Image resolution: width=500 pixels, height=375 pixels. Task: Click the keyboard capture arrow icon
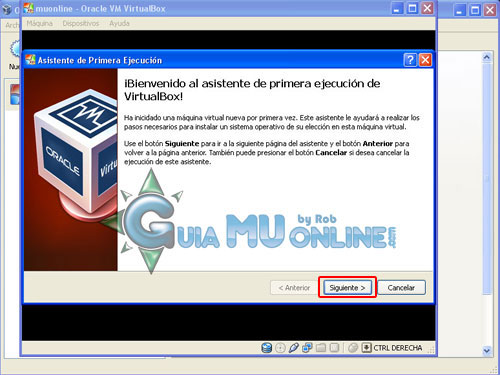366,348
